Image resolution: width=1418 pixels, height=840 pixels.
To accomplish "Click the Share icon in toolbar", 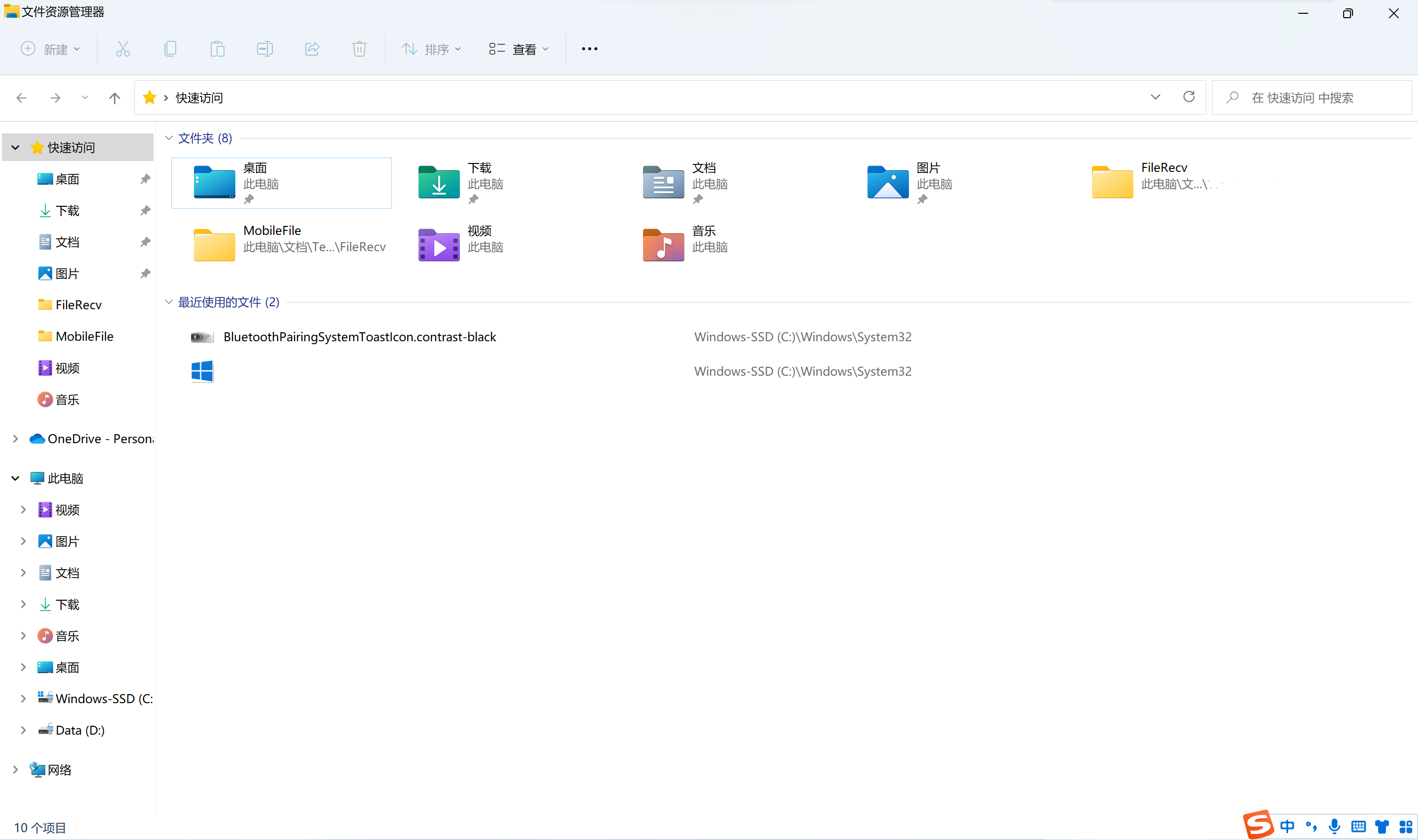I will [312, 49].
